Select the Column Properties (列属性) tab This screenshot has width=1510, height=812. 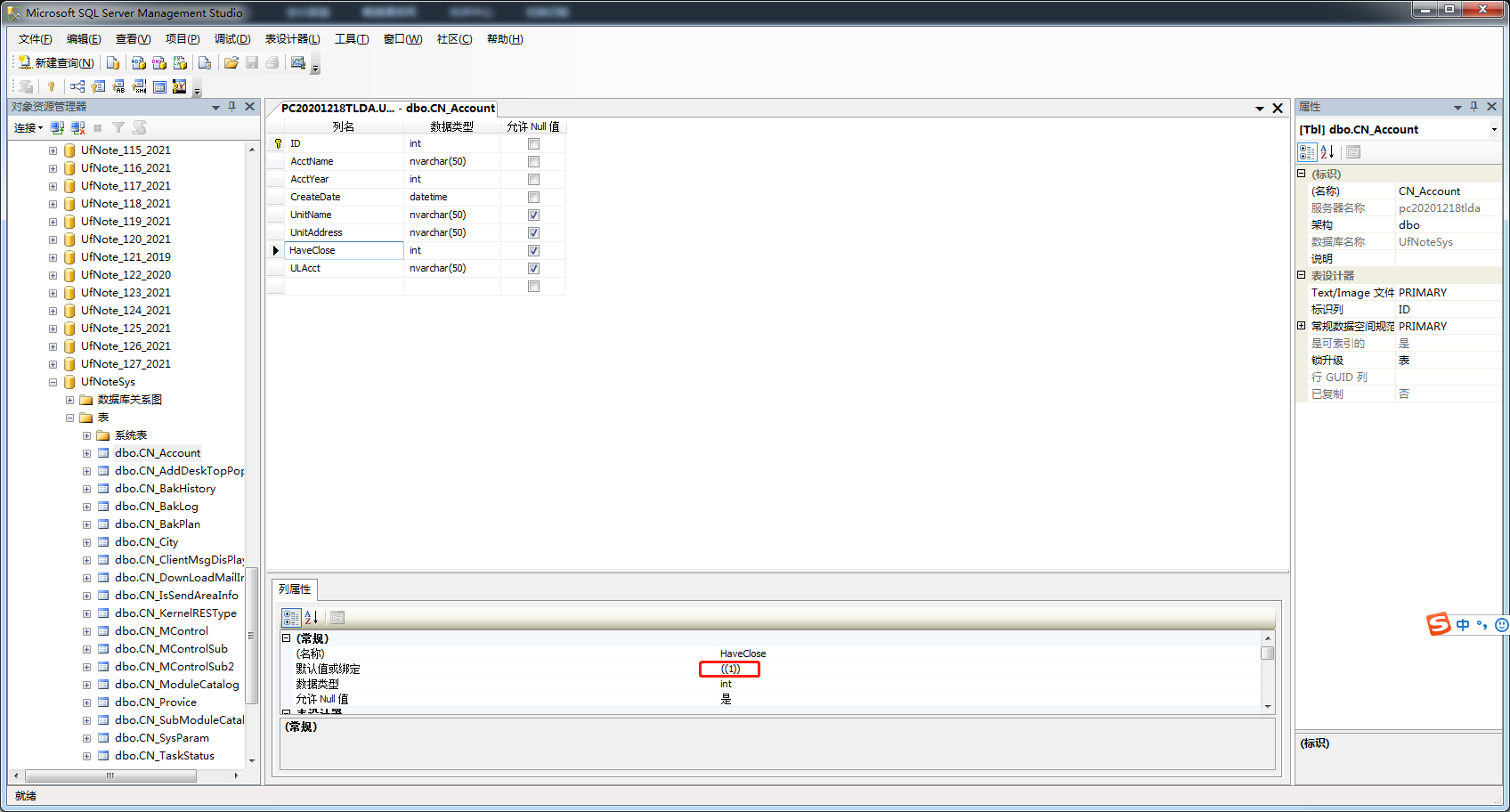coord(295,589)
